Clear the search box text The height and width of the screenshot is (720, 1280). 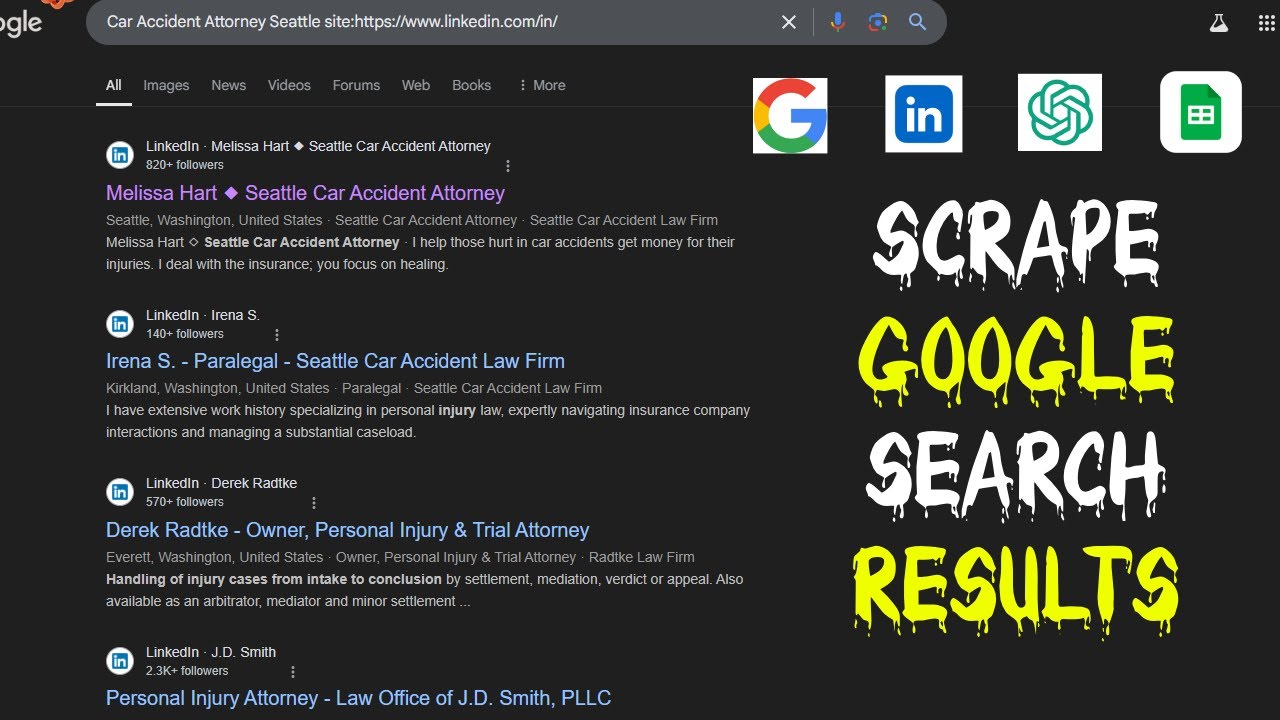tap(789, 22)
